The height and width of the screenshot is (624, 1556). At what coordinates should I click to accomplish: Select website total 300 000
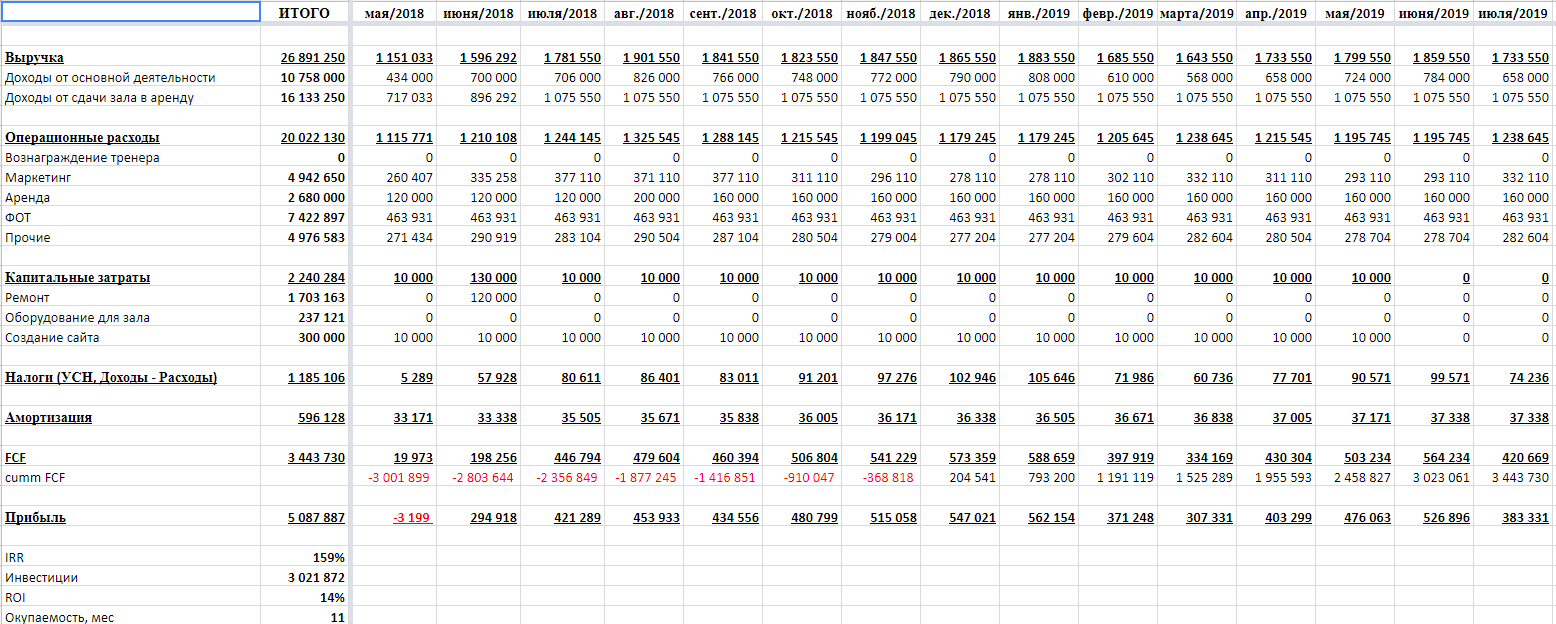pos(304,338)
